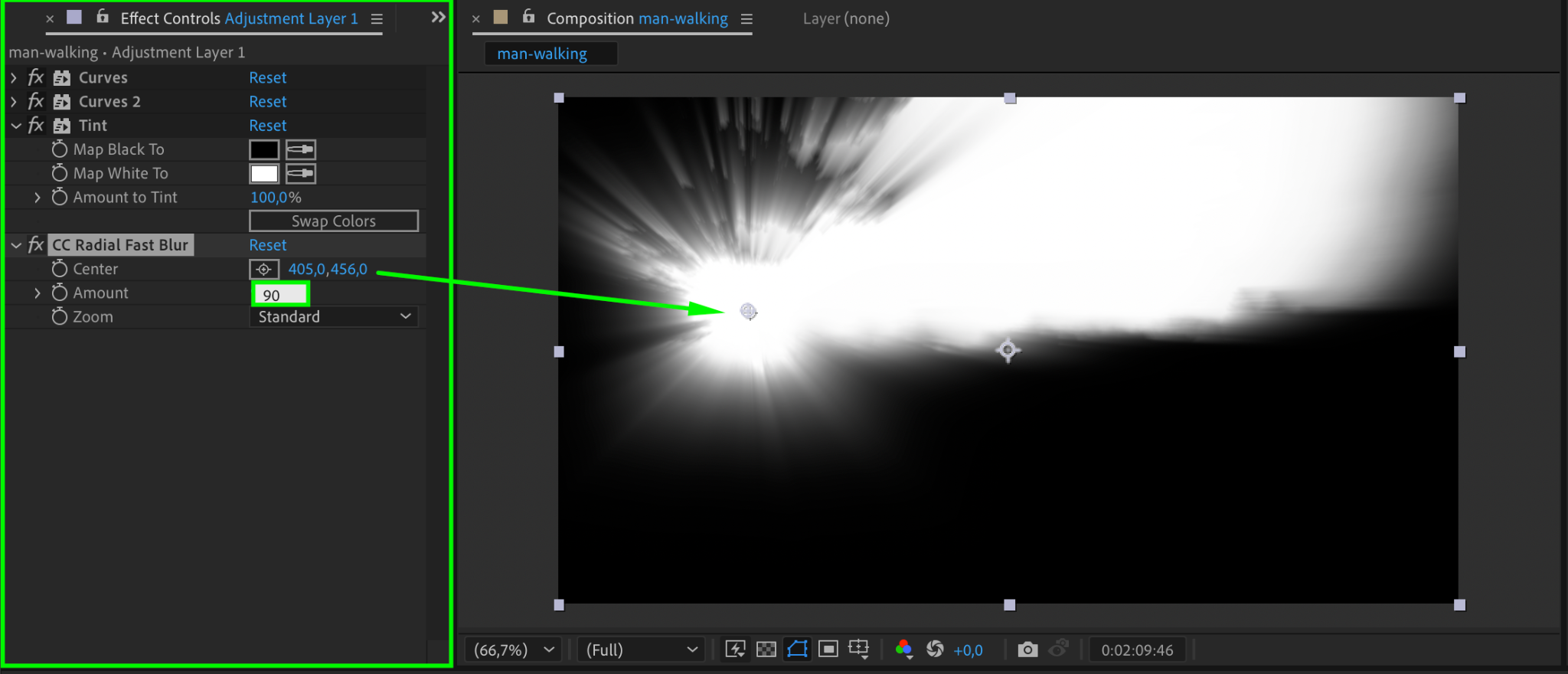This screenshot has width=1568, height=674.
Task: Pick Map Black To color with eyedropper
Action: (301, 149)
